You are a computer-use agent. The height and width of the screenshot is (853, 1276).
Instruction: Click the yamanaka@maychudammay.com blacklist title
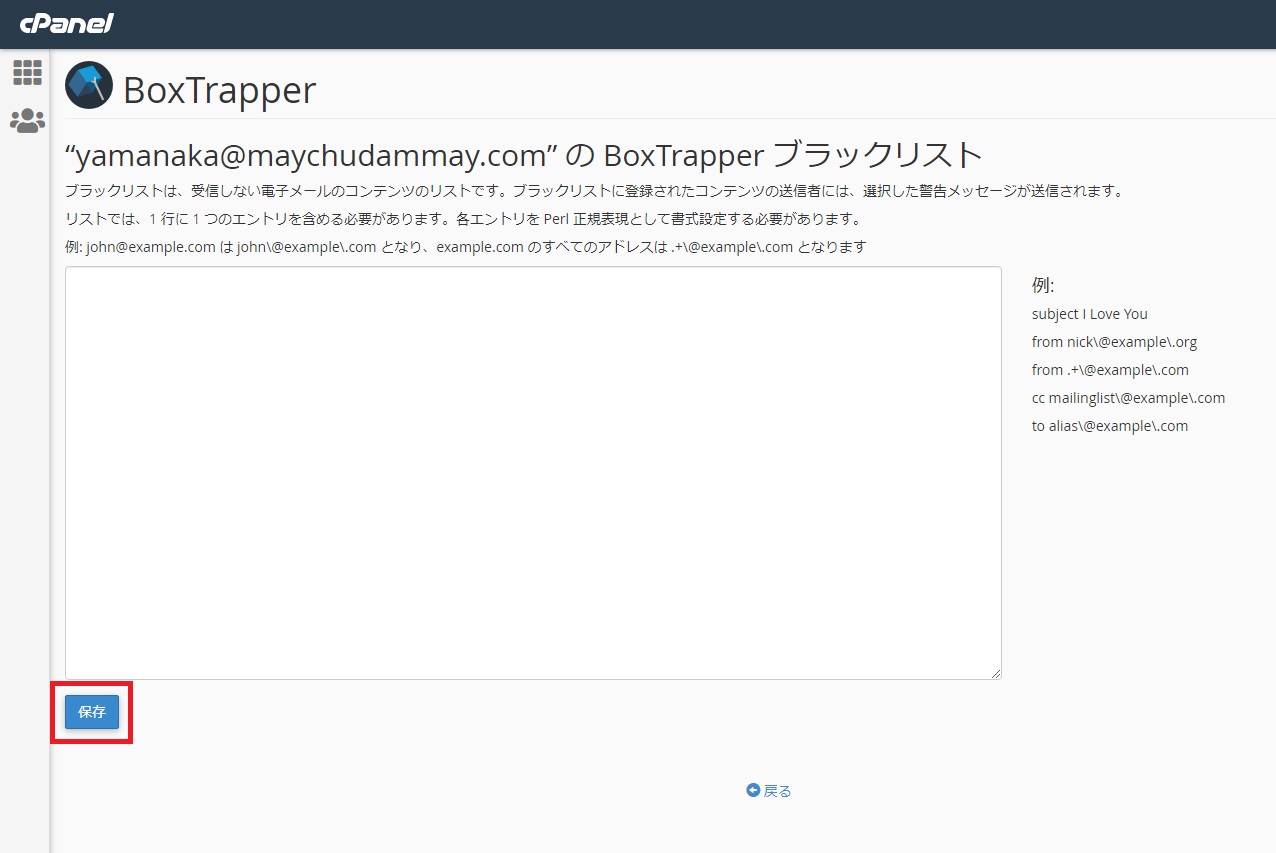pyautogui.click(x=524, y=155)
